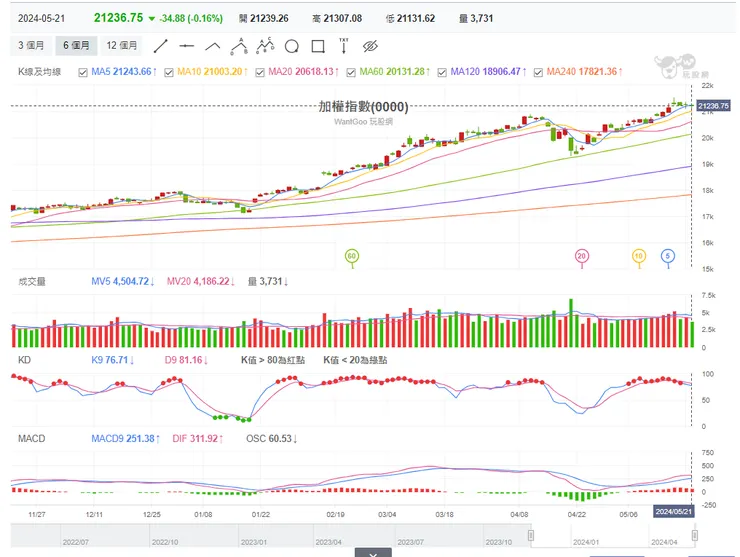Select the AB wave pattern tool
This screenshot has width=740, height=557.
[x=239, y=46]
